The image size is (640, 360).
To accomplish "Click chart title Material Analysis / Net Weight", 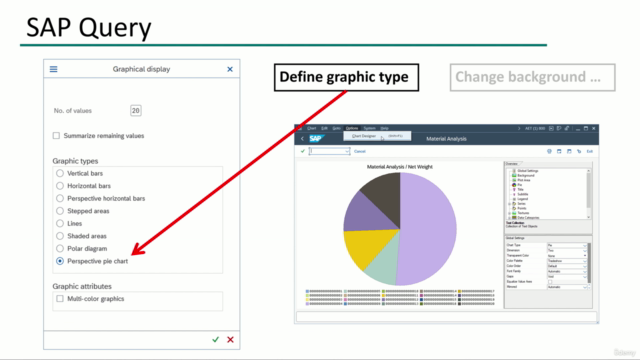I will pyautogui.click(x=400, y=167).
